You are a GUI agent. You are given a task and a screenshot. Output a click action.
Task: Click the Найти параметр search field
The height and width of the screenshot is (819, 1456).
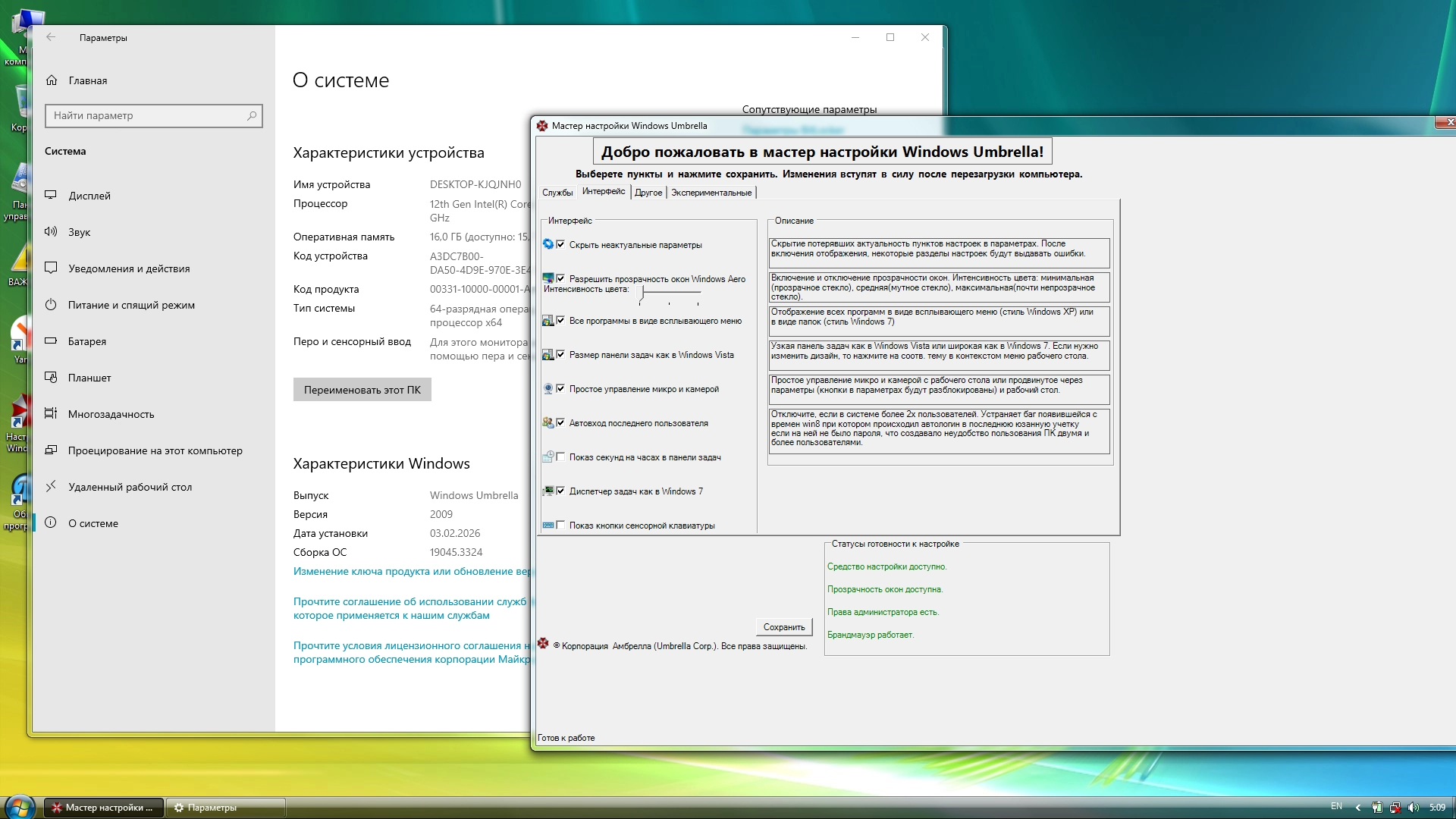tap(144, 115)
